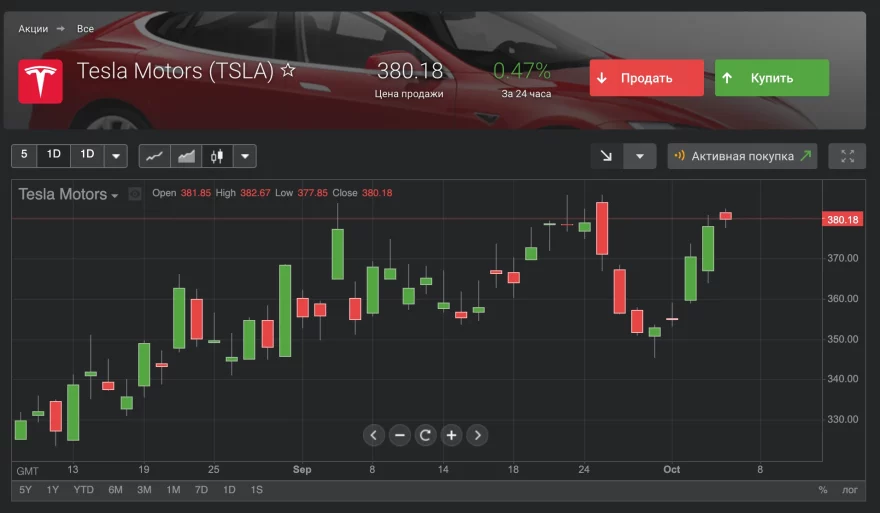Click High value 382.67

tap(255, 193)
